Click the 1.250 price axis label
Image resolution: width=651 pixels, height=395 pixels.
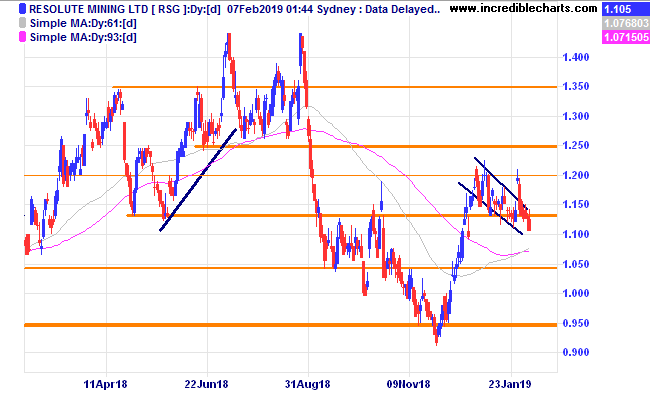575,145
